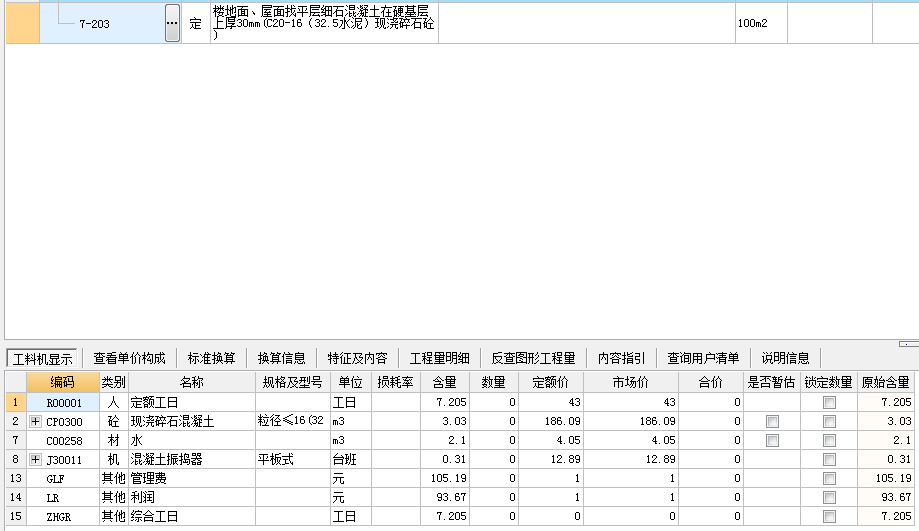Screen dimensions: 919x531
Task: Select the C00258 code cell
Action: pyautogui.click(x=63, y=441)
